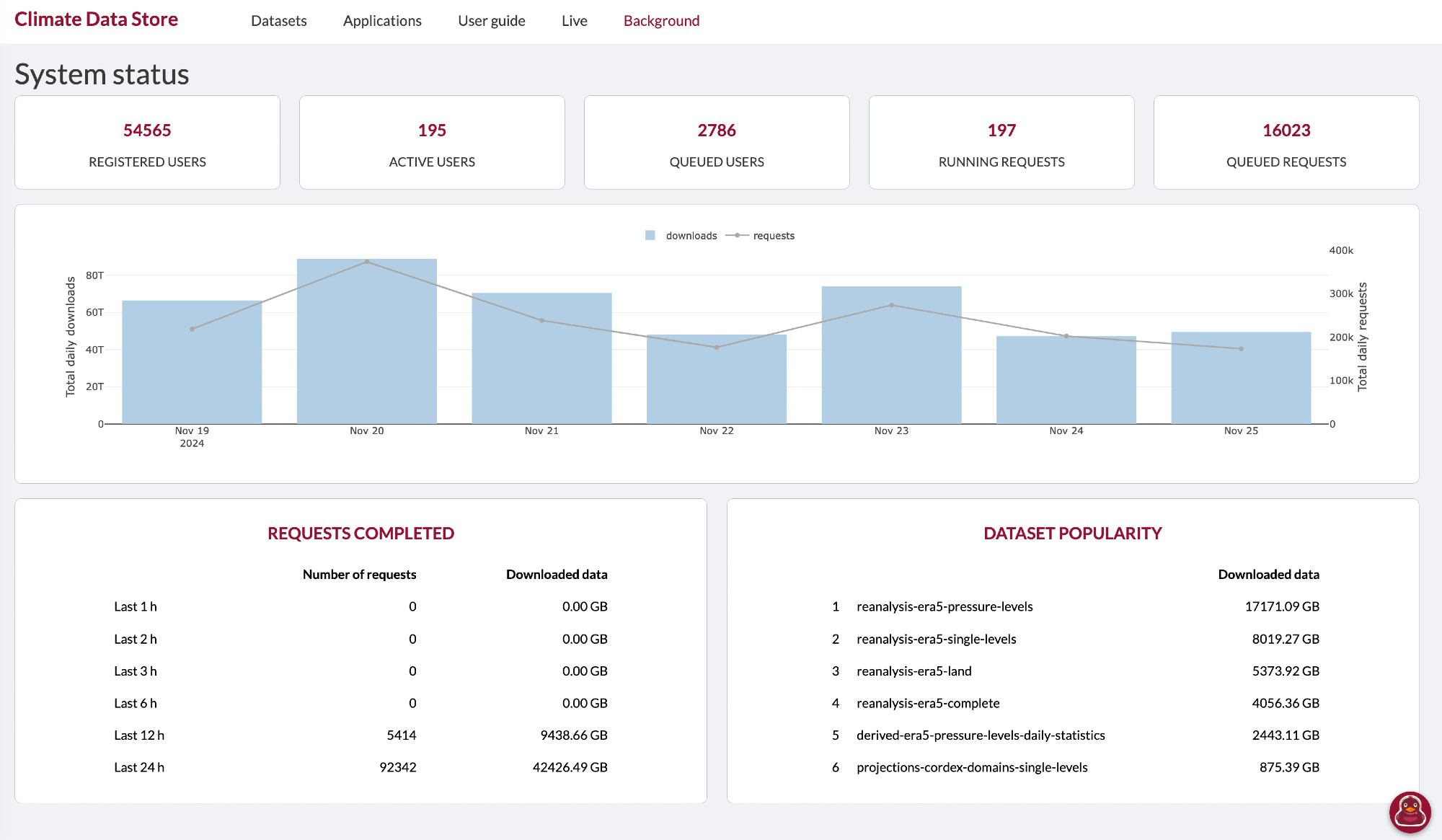Click the 17171.09 GB value

[1282, 606]
